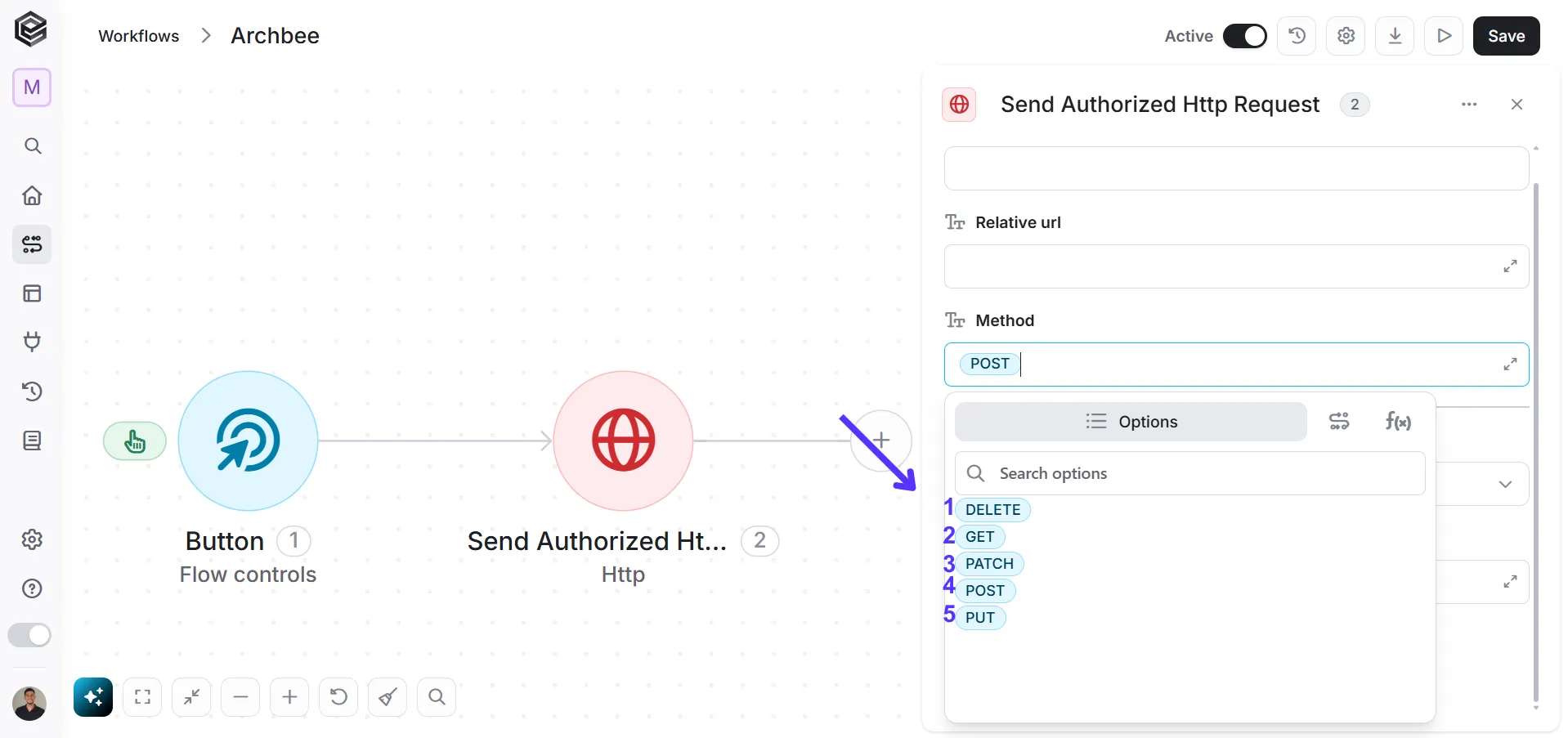Download the workflow
The image size is (1568, 738).
pyautogui.click(x=1395, y=36)
